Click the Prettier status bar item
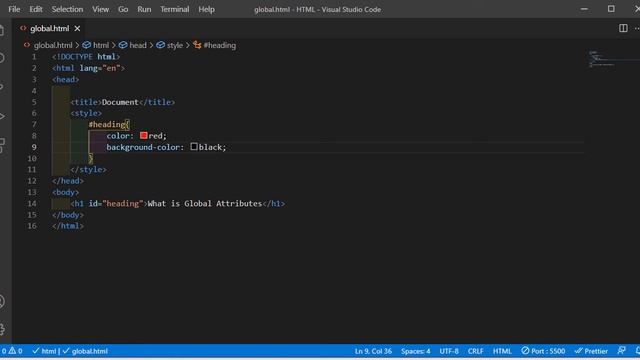This screenshot has height=360, width=640. [x=591, y=351]
